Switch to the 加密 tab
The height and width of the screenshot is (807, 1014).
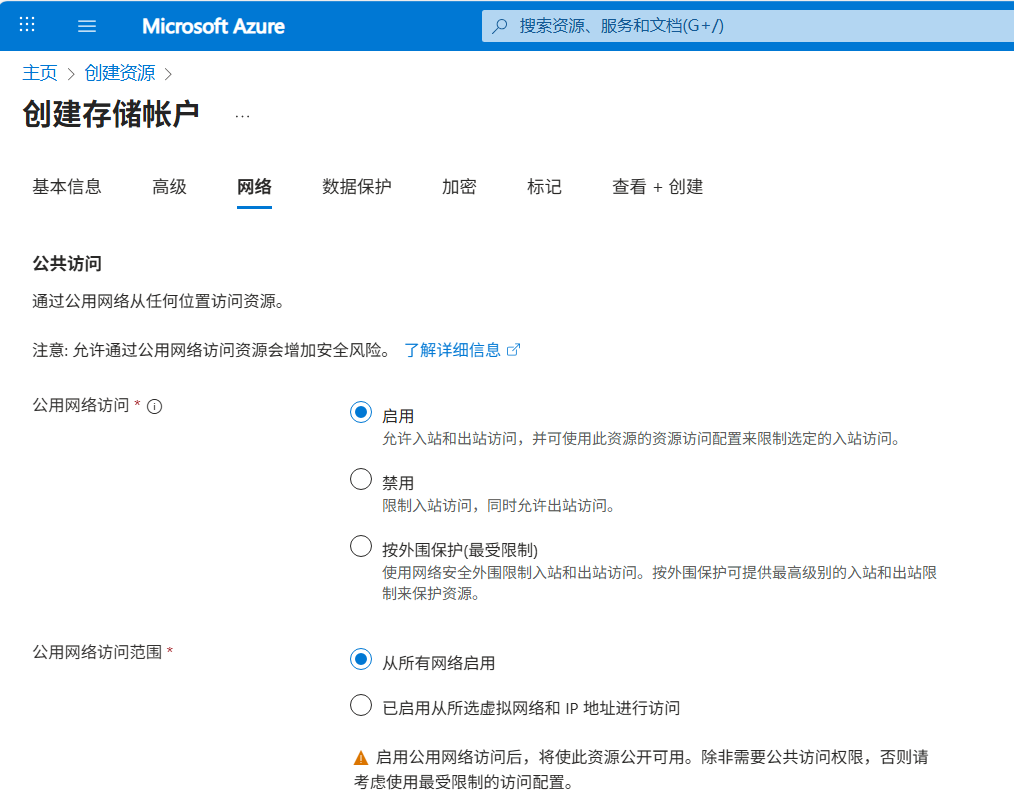(459, 187)
